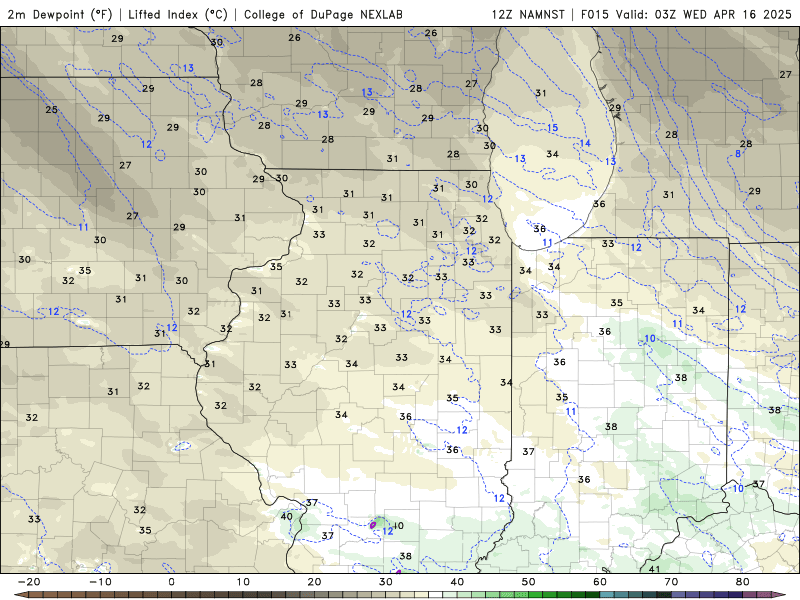The height and width of the screenshot is (600, 800).
Task: Click the '-10' label on the color scale
Action: tap(100, 582)
